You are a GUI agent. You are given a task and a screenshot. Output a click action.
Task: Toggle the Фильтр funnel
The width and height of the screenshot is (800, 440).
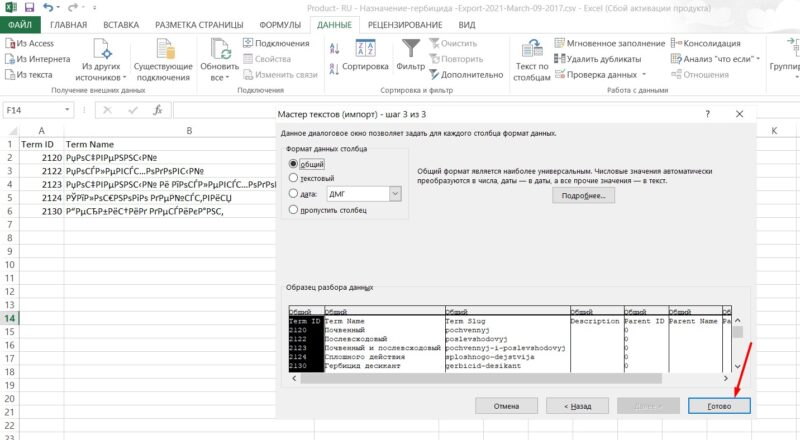[410, 55]
